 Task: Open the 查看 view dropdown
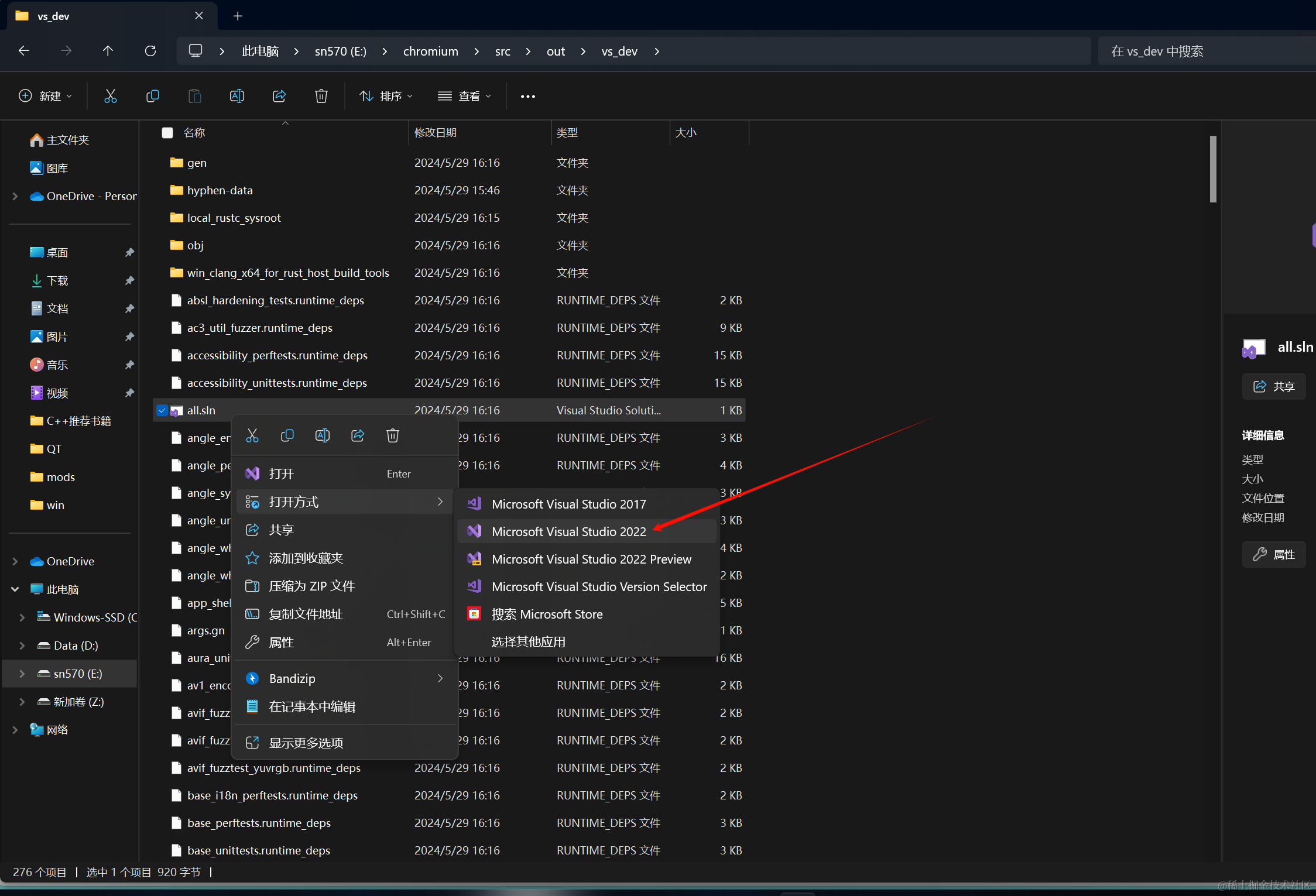point(465,96)
